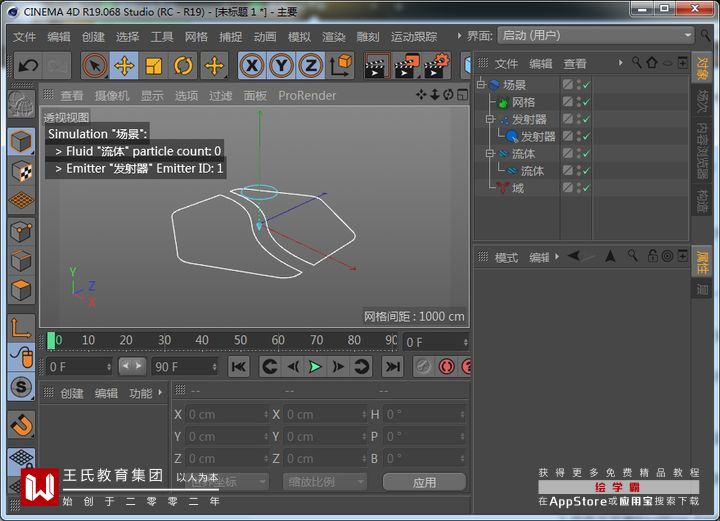Click the 应用 button
The image size is (720, 521).
pyautogui.click(x=424, y=482)
